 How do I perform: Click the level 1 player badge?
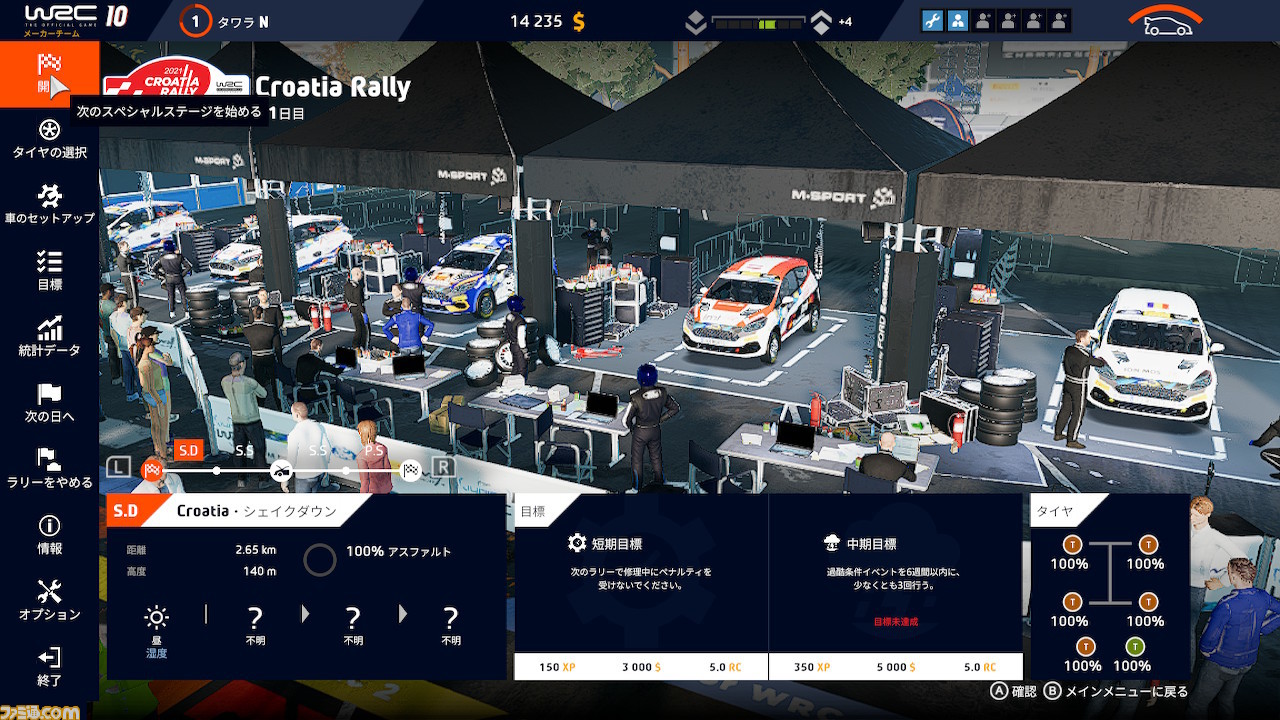pyautogui.click(x=195, y=21)
